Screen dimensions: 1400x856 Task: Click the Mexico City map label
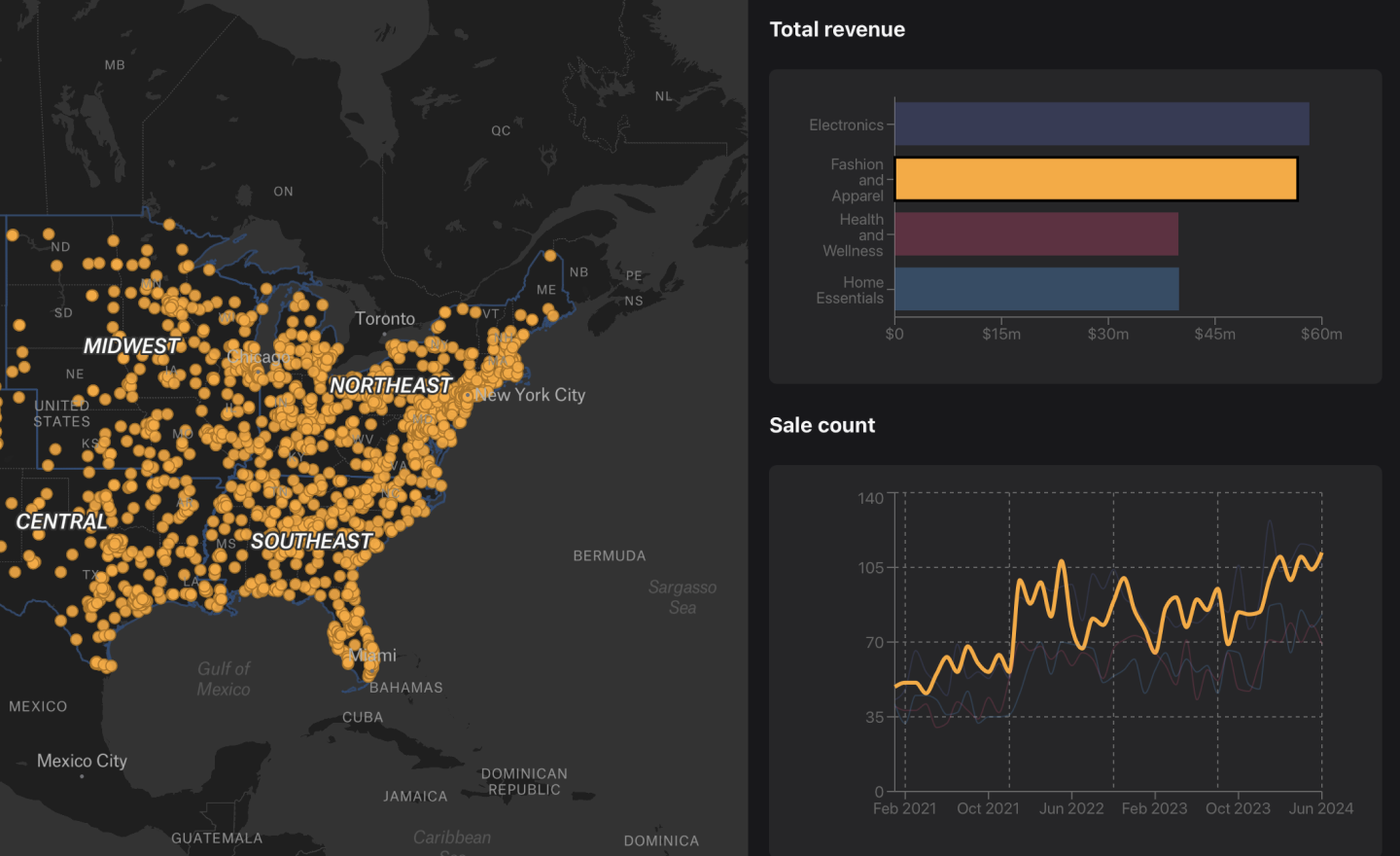pos(82,761)
